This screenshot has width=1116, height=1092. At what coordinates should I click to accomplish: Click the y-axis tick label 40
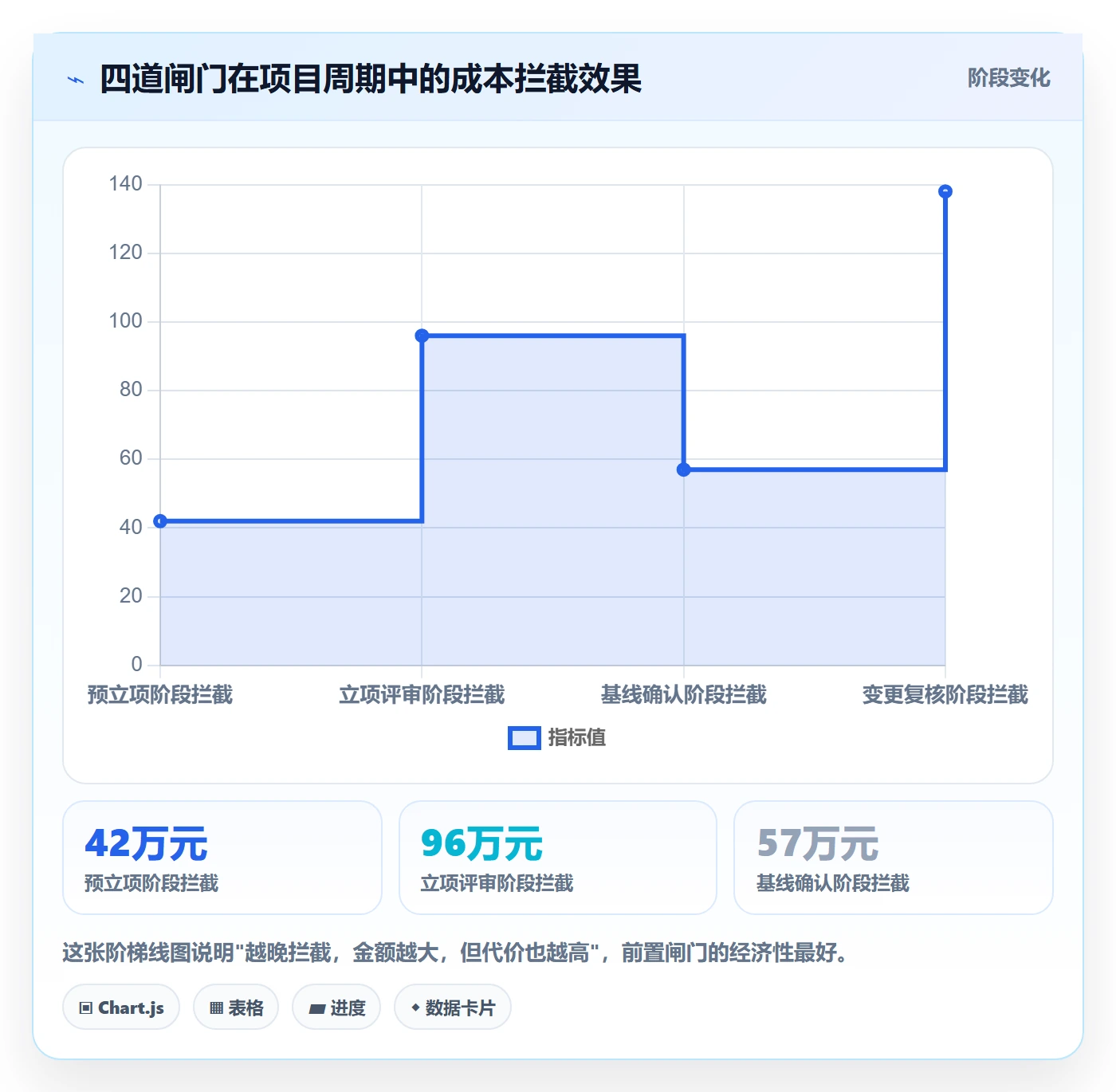coord(131,527)
